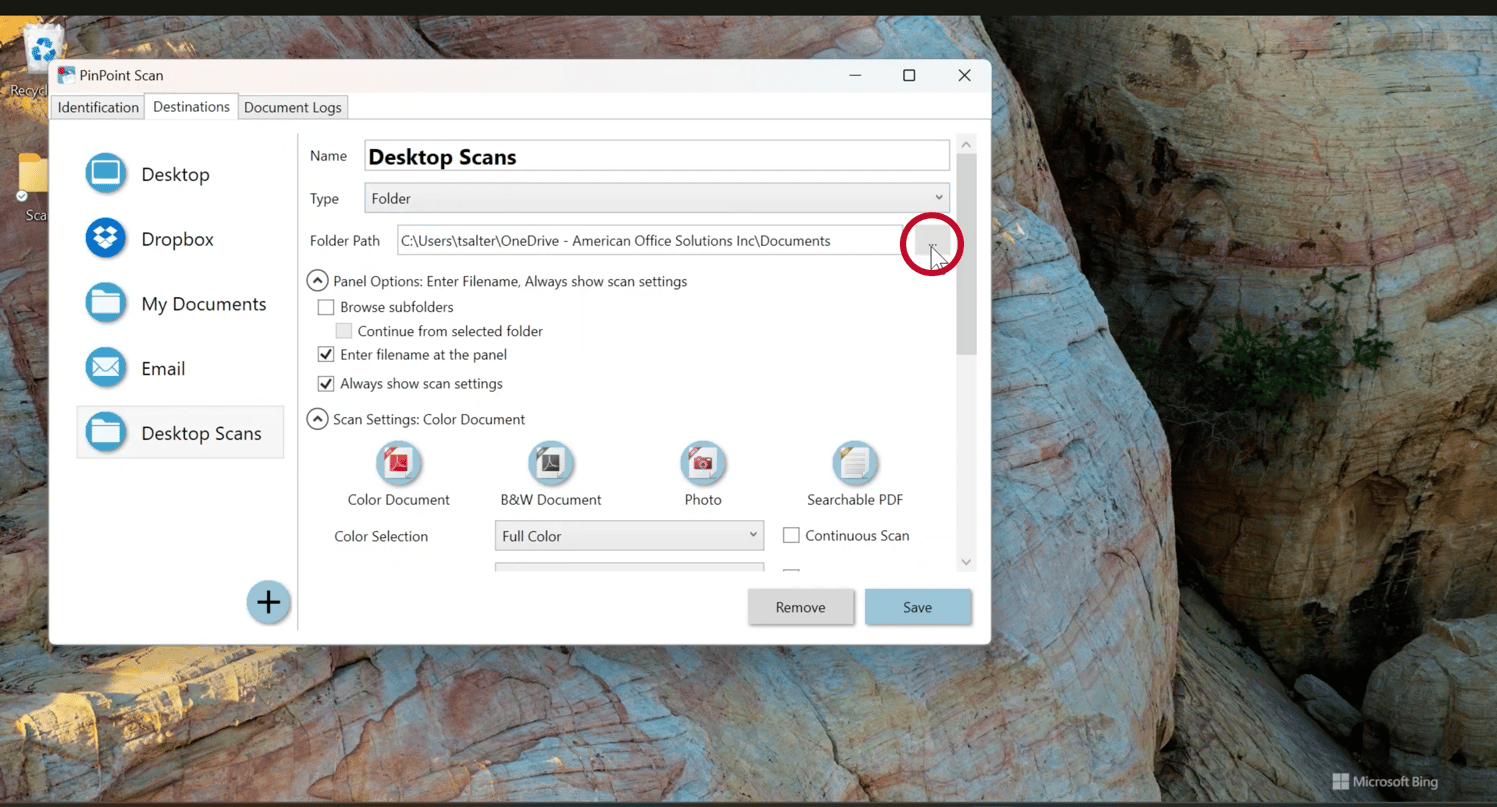1497x807 pixels.
Task: Enable Browse subfolders
Action: click(x=326, y=307)
